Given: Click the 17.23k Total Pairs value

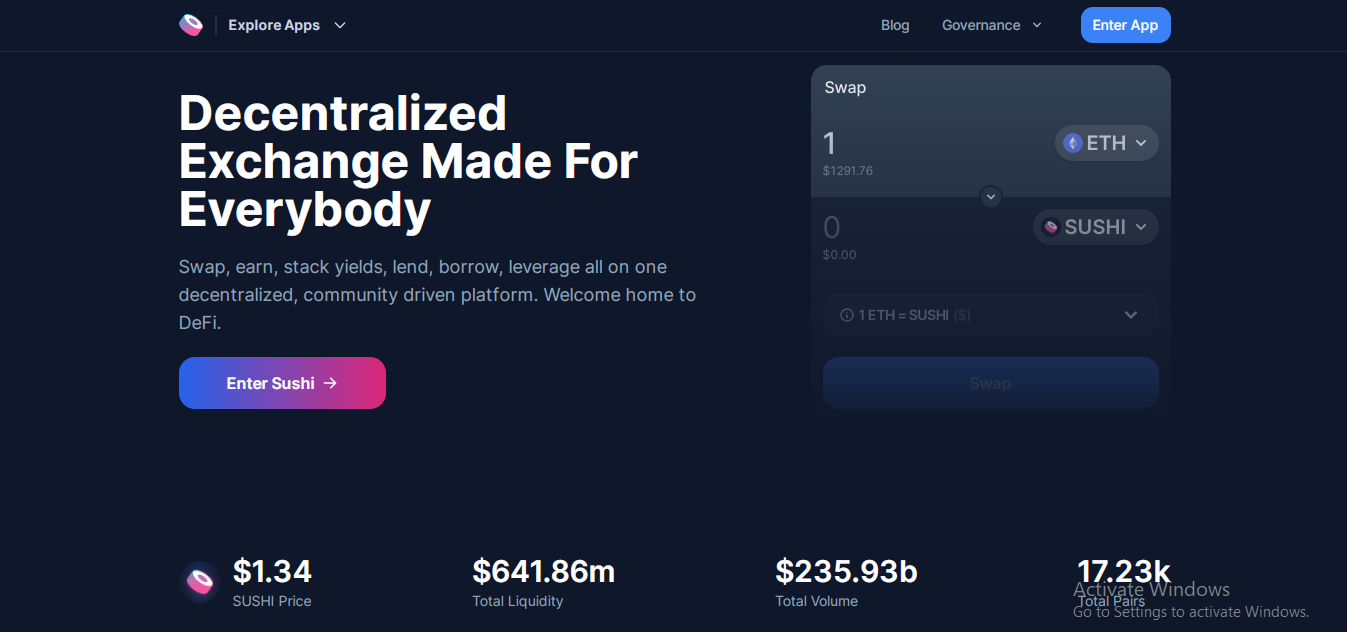Looking at the screenshot, I should pyautogui.click(x=1123, y=571).
